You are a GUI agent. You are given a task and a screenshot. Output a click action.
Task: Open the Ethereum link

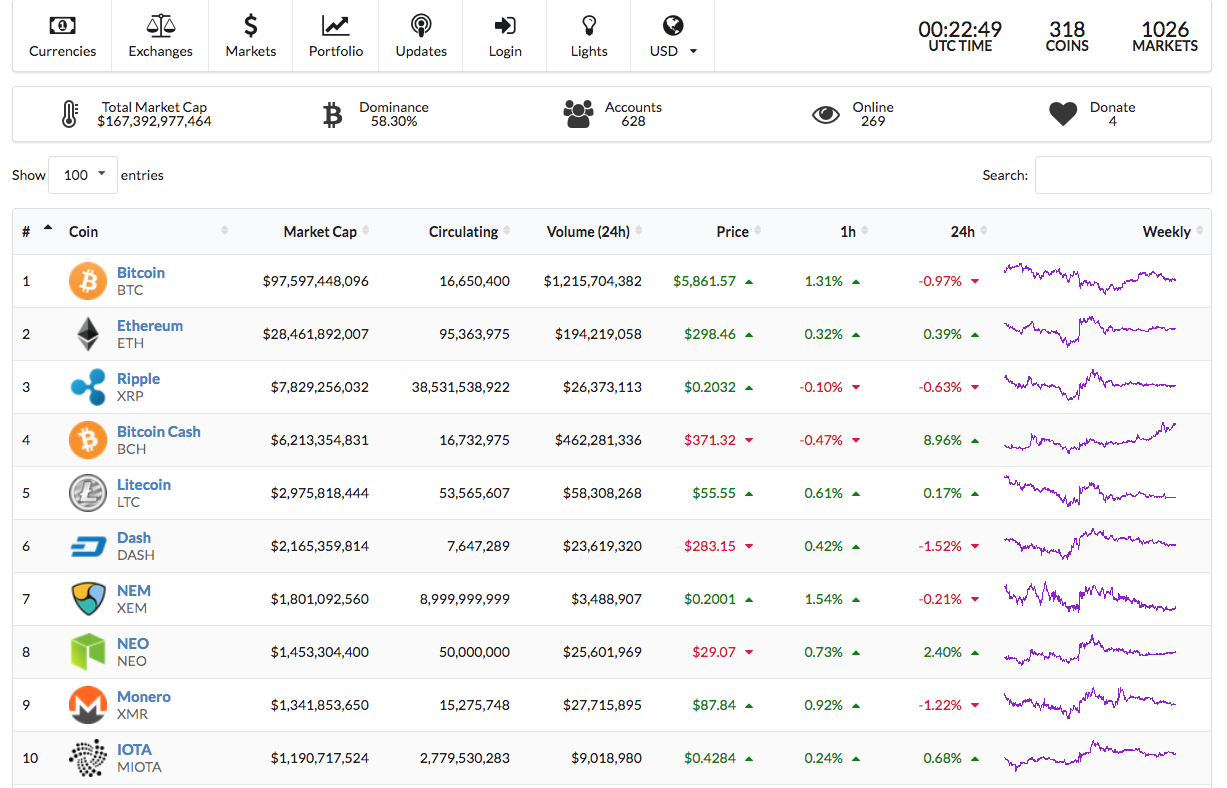point(150,325)
